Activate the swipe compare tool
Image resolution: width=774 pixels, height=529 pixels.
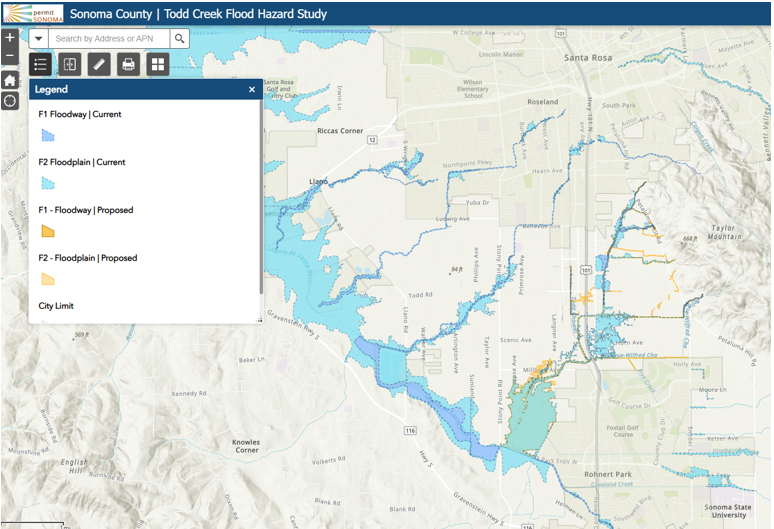pyautogui.click(x=69, y=65)
